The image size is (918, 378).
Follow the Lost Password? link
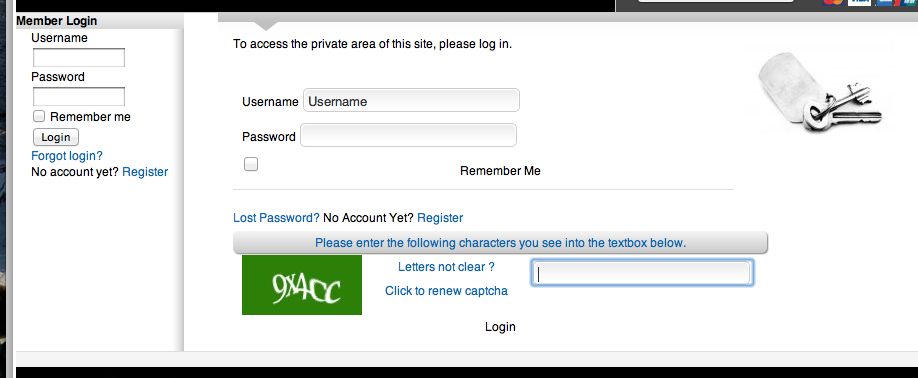coord(276,218)
